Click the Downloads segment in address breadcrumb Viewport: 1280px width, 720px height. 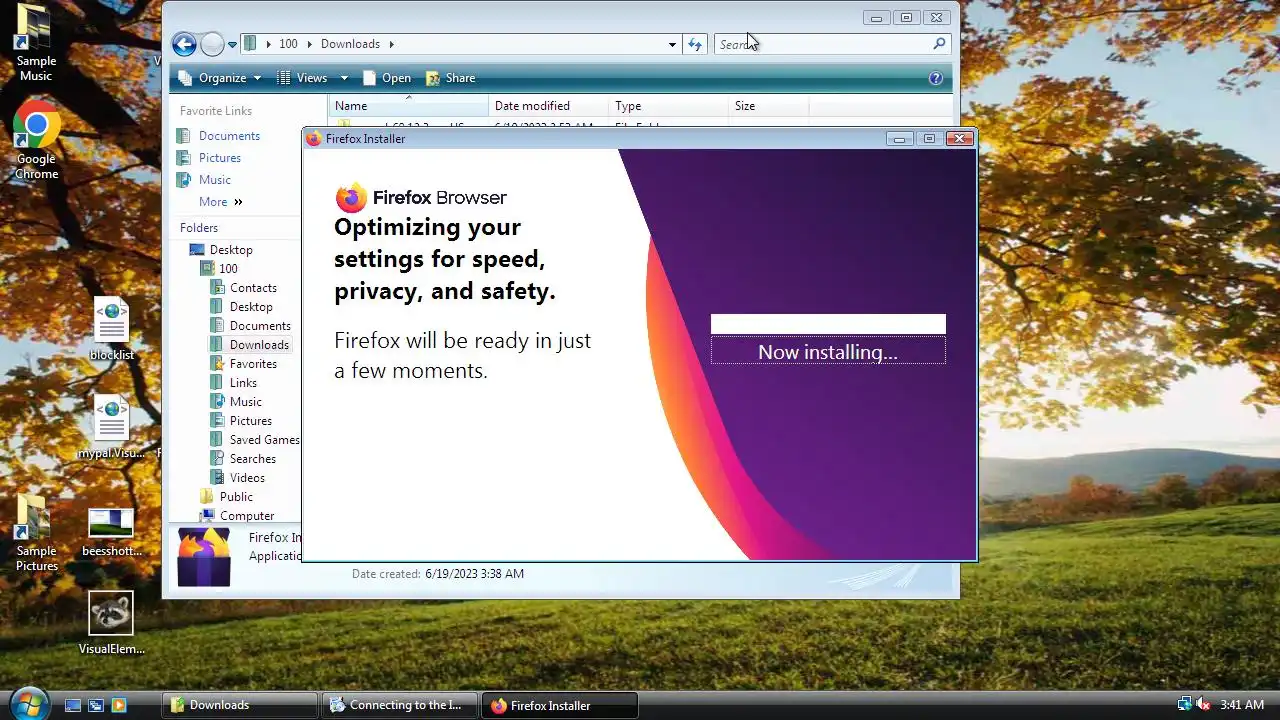pyautogui.click(x=350, y=44)
